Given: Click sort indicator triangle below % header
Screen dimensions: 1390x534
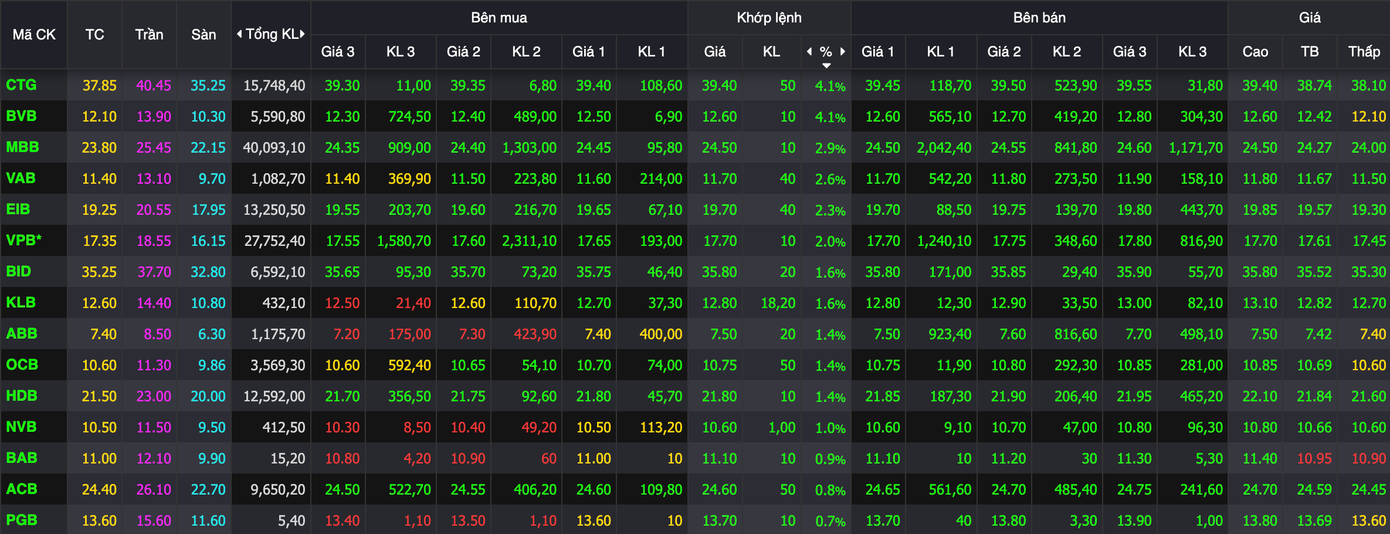Looking at the screenshot, I should 826,66.
